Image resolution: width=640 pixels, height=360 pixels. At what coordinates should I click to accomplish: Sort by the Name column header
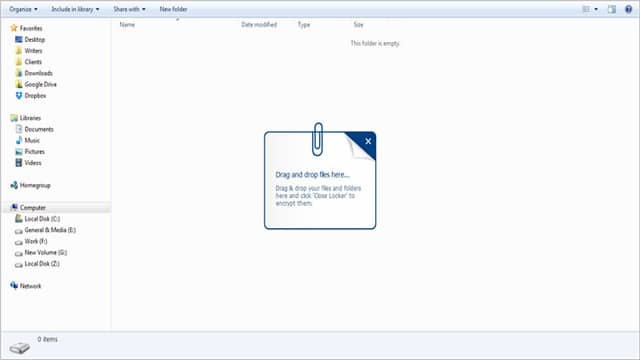coord(127,25)
